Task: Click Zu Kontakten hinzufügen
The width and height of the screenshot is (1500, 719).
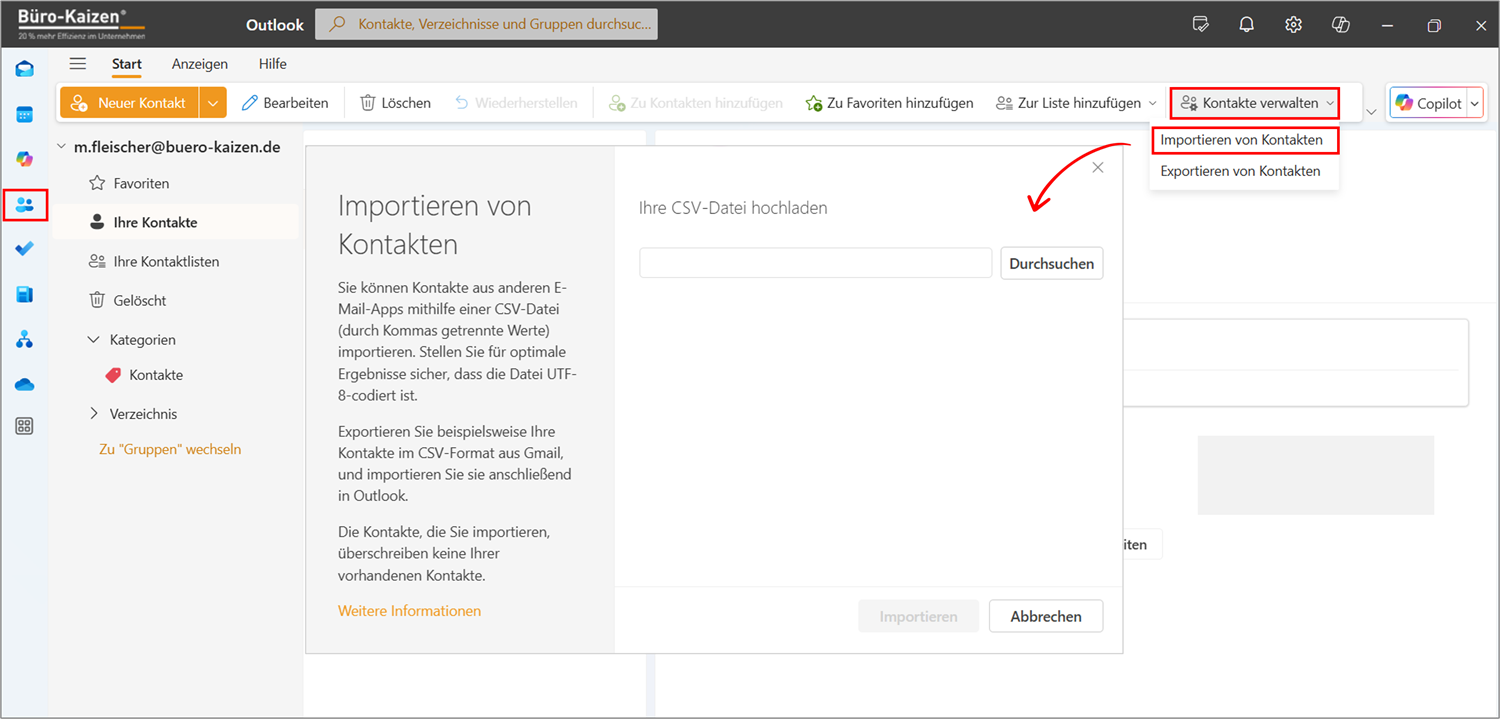Action: [x=696, y=103]
